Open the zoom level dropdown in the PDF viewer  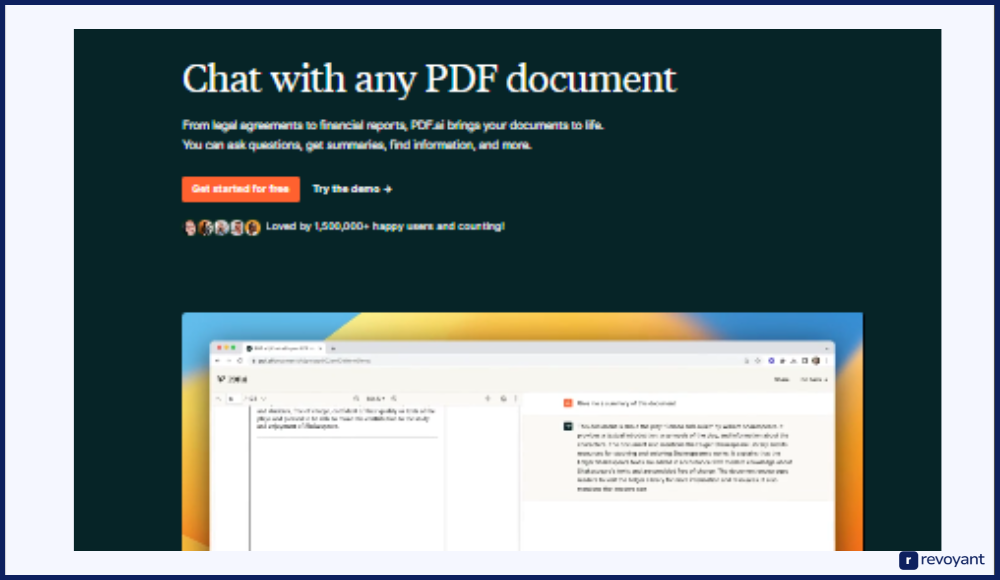click(x=376, y=399)
